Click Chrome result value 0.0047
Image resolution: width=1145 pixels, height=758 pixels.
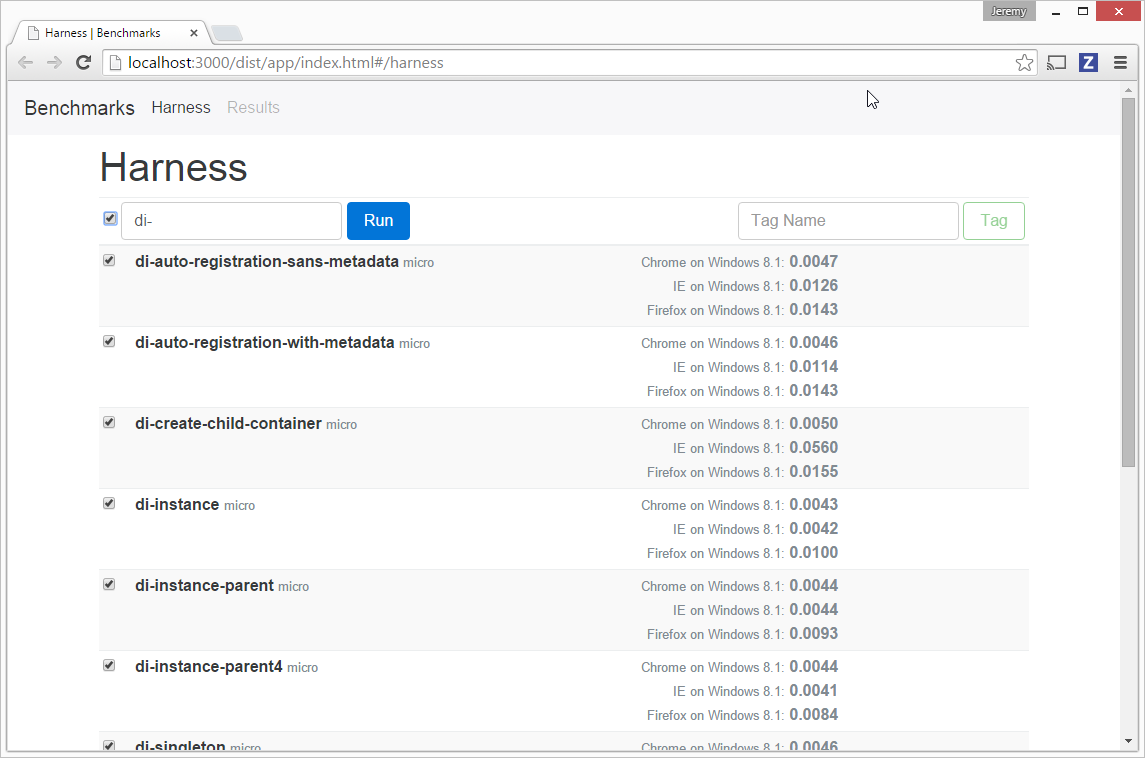[813, 261]
